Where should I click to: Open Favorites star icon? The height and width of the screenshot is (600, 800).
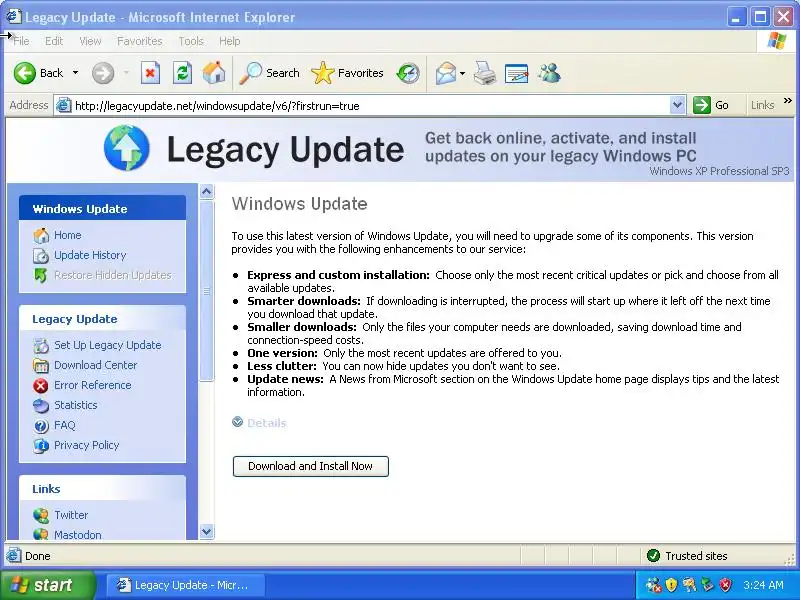(322, 73)
